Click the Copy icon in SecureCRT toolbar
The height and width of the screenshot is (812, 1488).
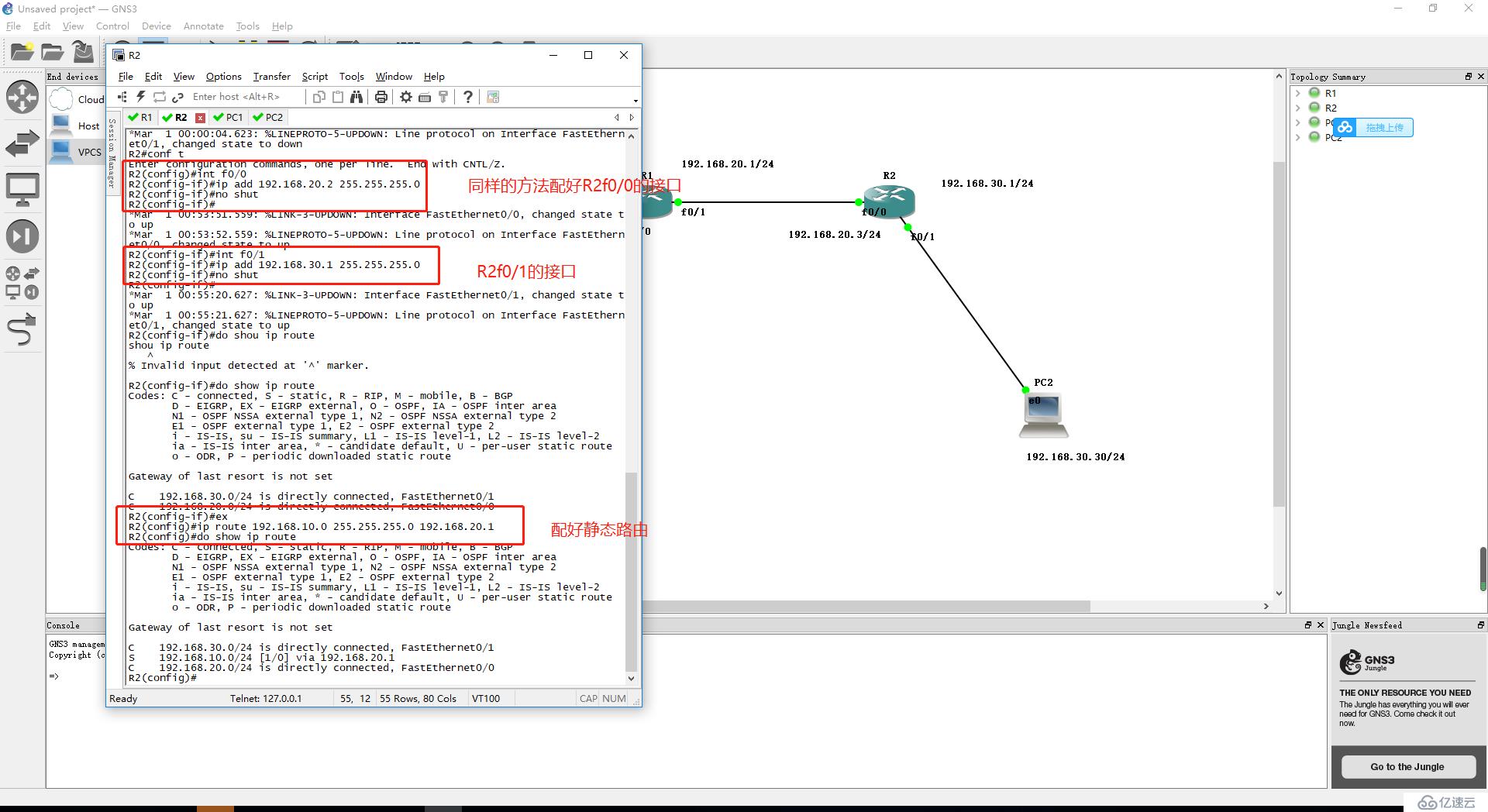coord(319,97)
